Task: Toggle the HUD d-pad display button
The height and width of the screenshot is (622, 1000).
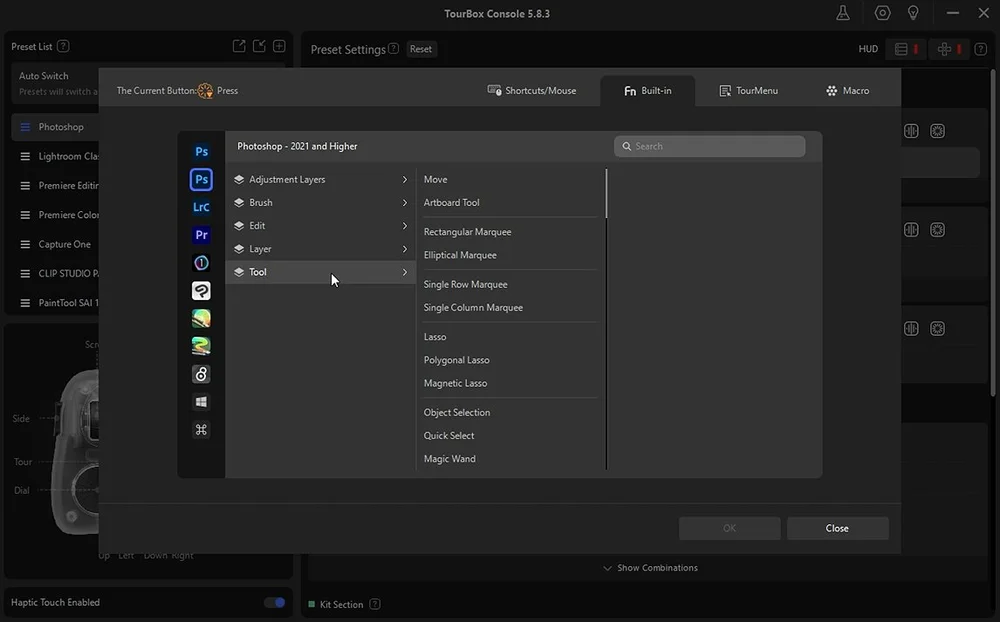Action: coord(949,49)
